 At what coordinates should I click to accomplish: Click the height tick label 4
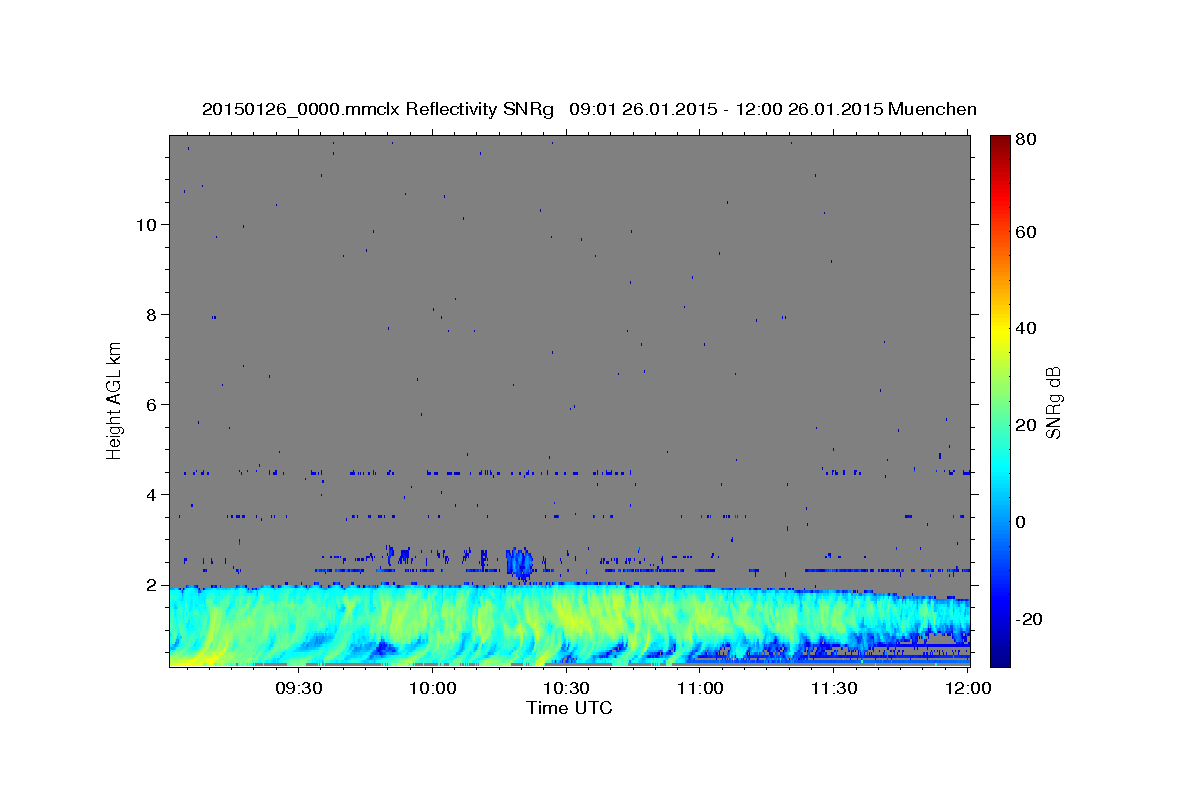[153, 495]
